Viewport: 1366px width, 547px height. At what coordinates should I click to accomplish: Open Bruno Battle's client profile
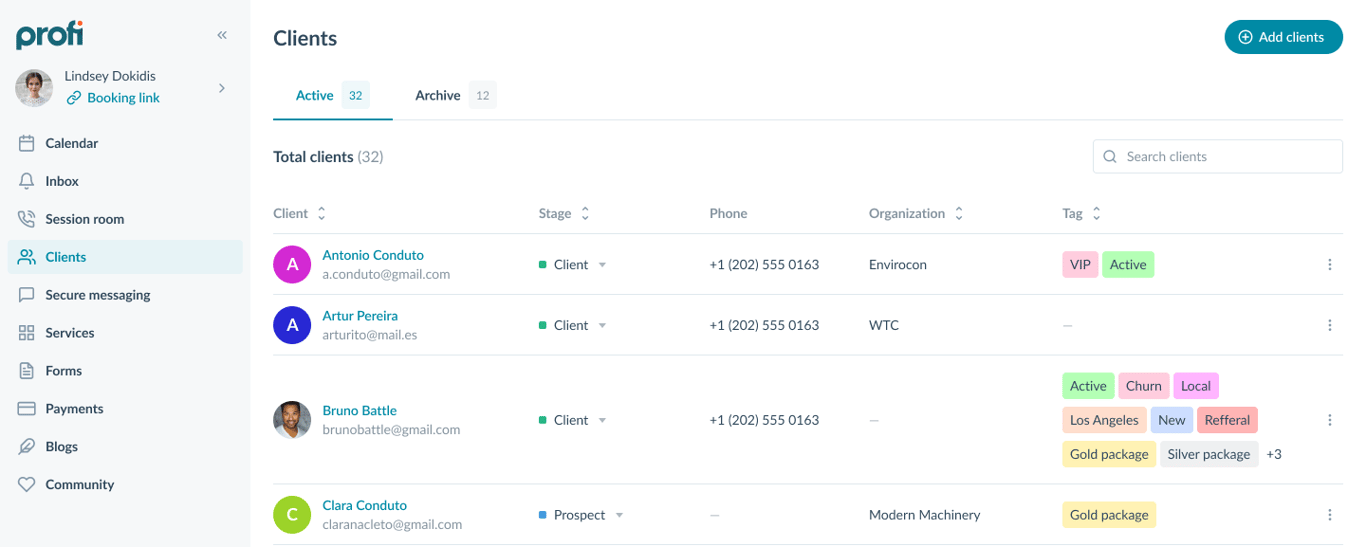pos(359,411)
